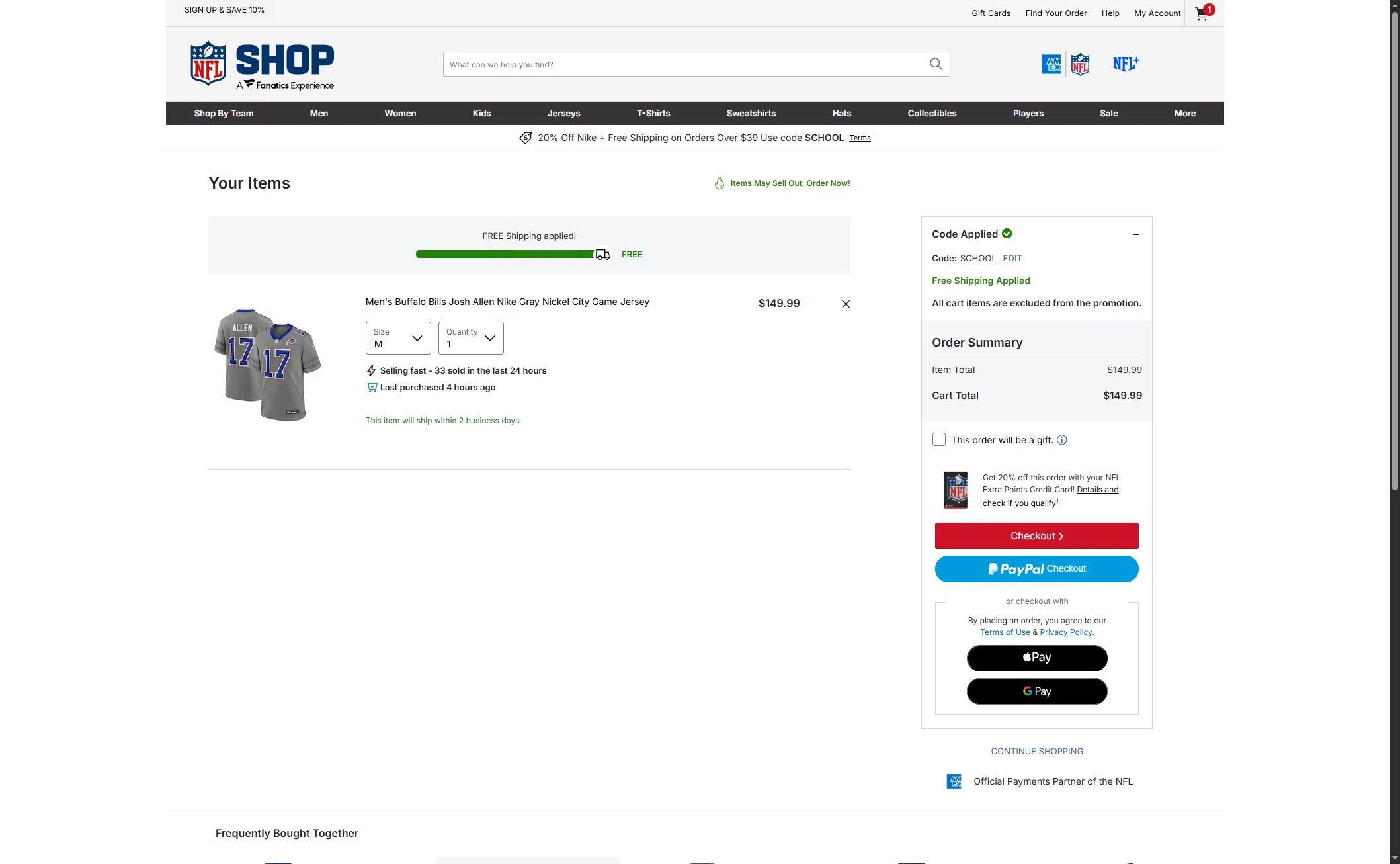Click the NFL Extra Points credit card image
The image size is (1400, 864).
click(x=956, y=490)
